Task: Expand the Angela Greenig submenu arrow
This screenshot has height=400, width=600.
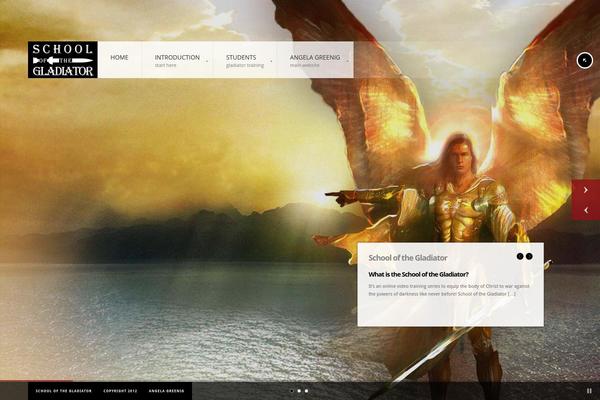Action: click(347, 61)
